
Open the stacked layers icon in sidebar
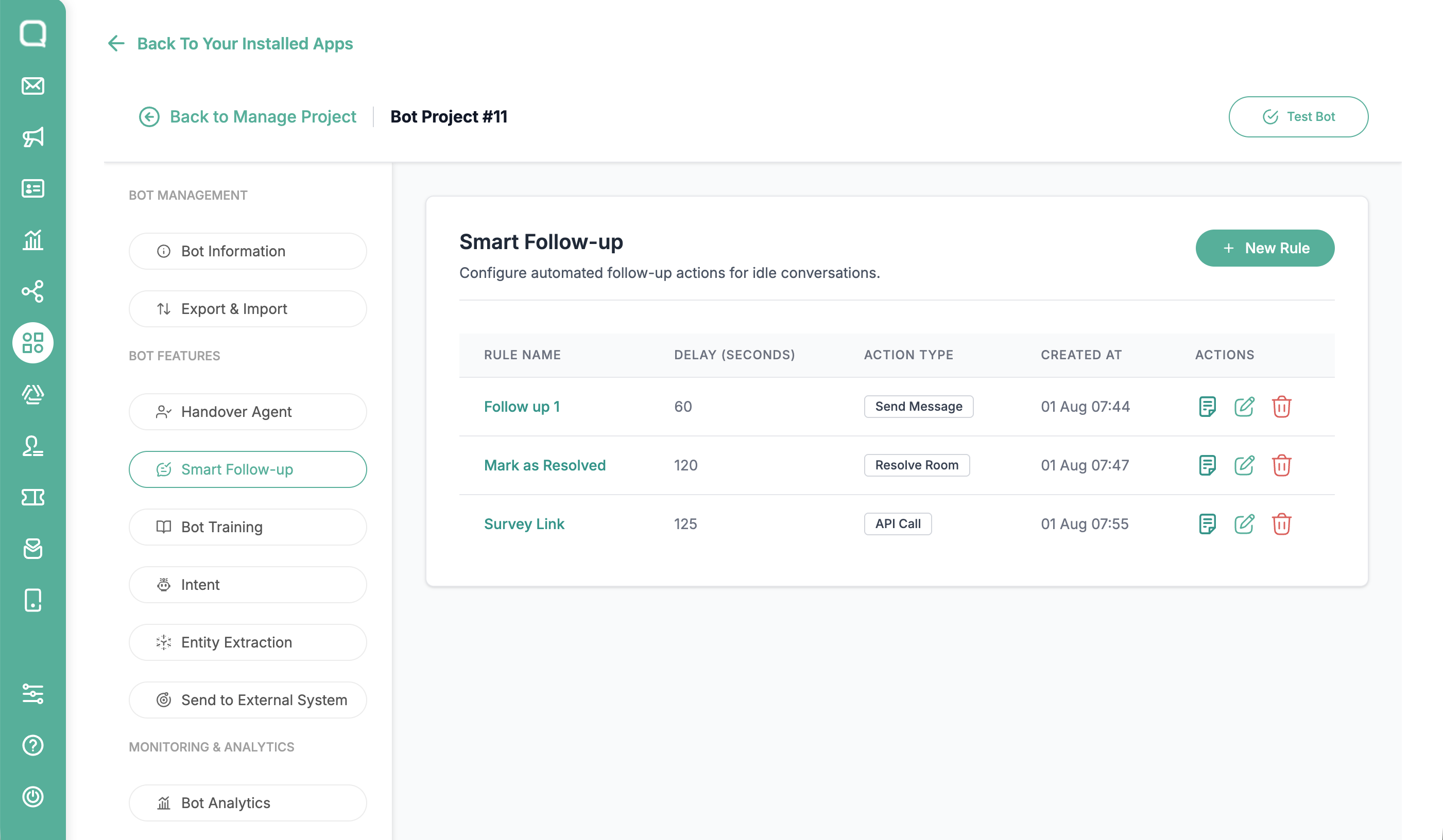(32, 394)
